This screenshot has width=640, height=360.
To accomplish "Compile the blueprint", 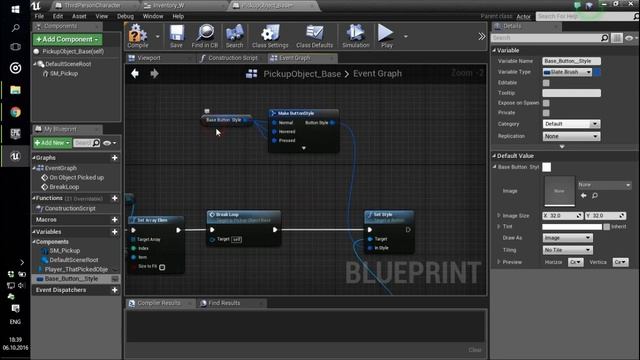I will [138, 36].
